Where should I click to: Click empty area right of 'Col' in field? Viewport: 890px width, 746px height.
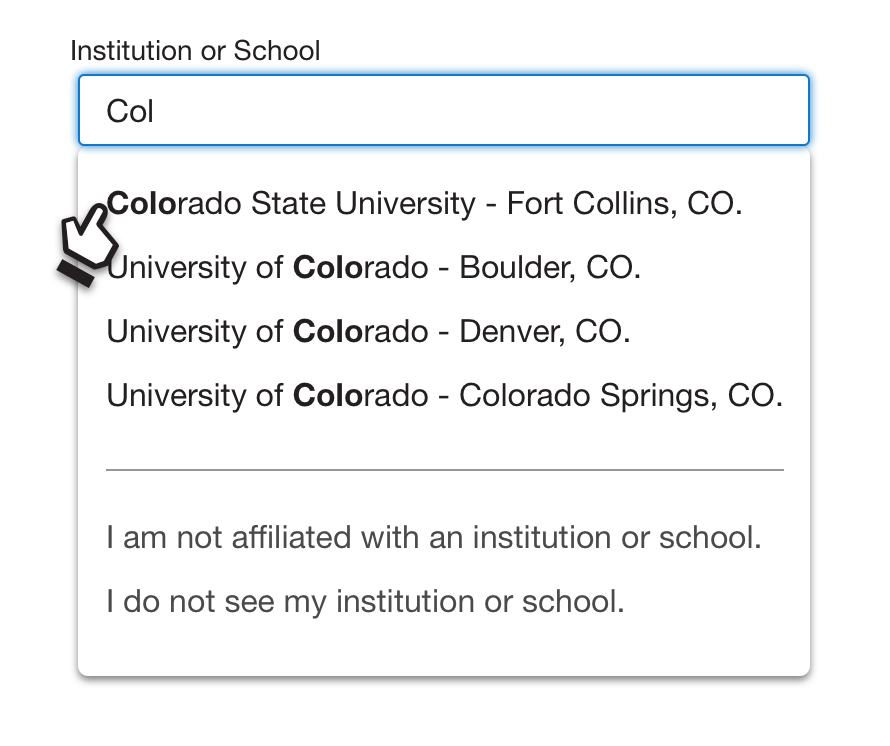tap(500, 110)
